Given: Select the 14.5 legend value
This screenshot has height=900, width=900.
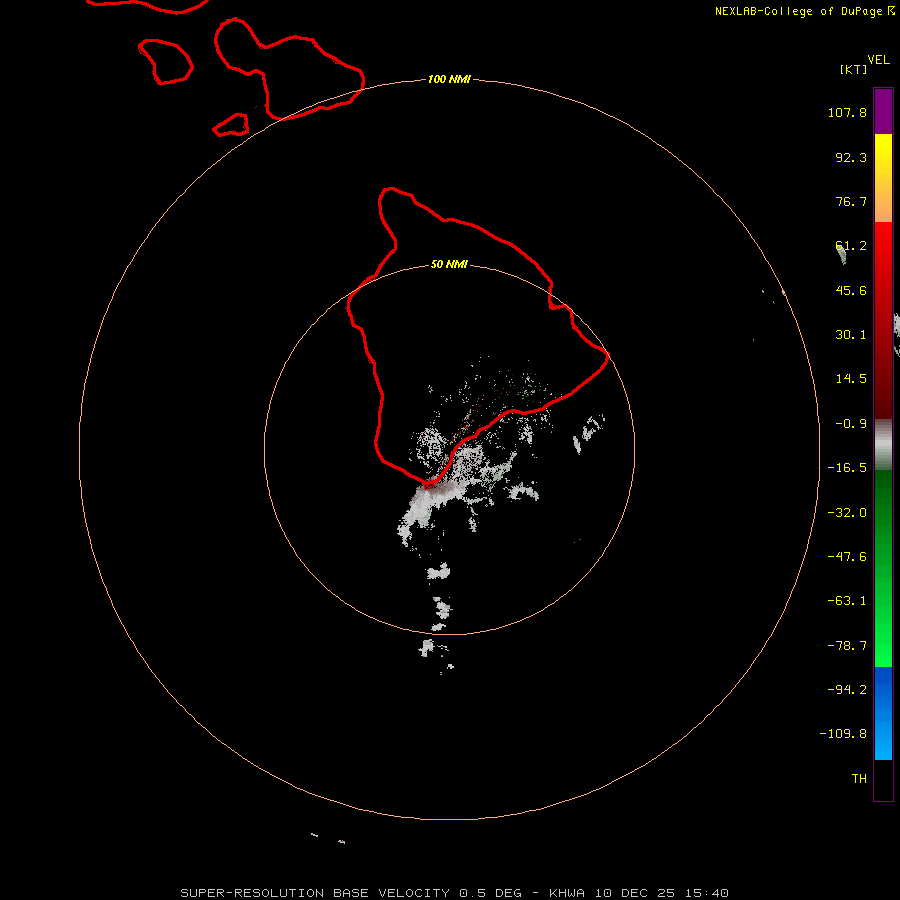Looking at the screenshot, I should pyautogui.click(x=851, y=379).
